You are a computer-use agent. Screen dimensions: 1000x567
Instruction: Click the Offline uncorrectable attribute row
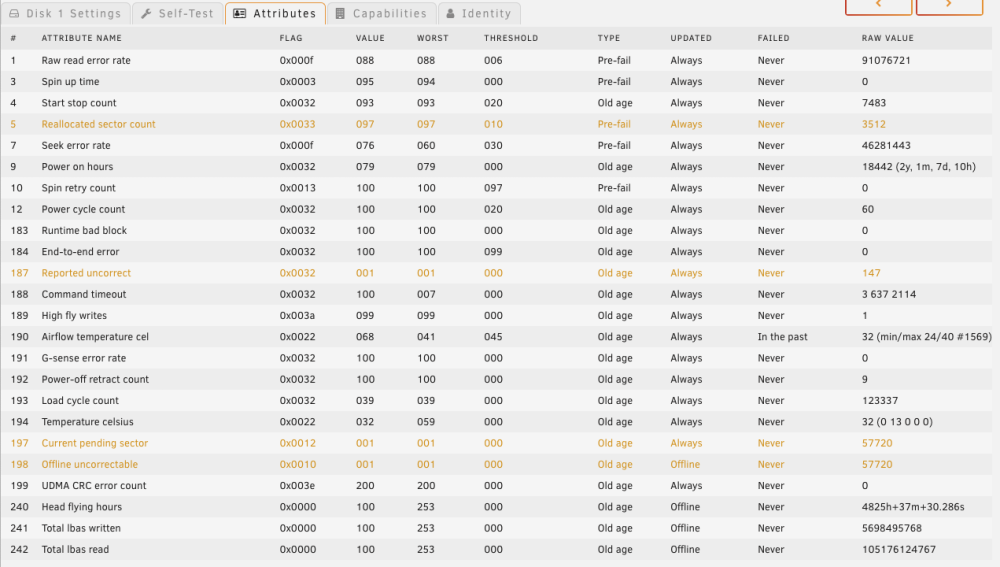click(x=496, y=464)
